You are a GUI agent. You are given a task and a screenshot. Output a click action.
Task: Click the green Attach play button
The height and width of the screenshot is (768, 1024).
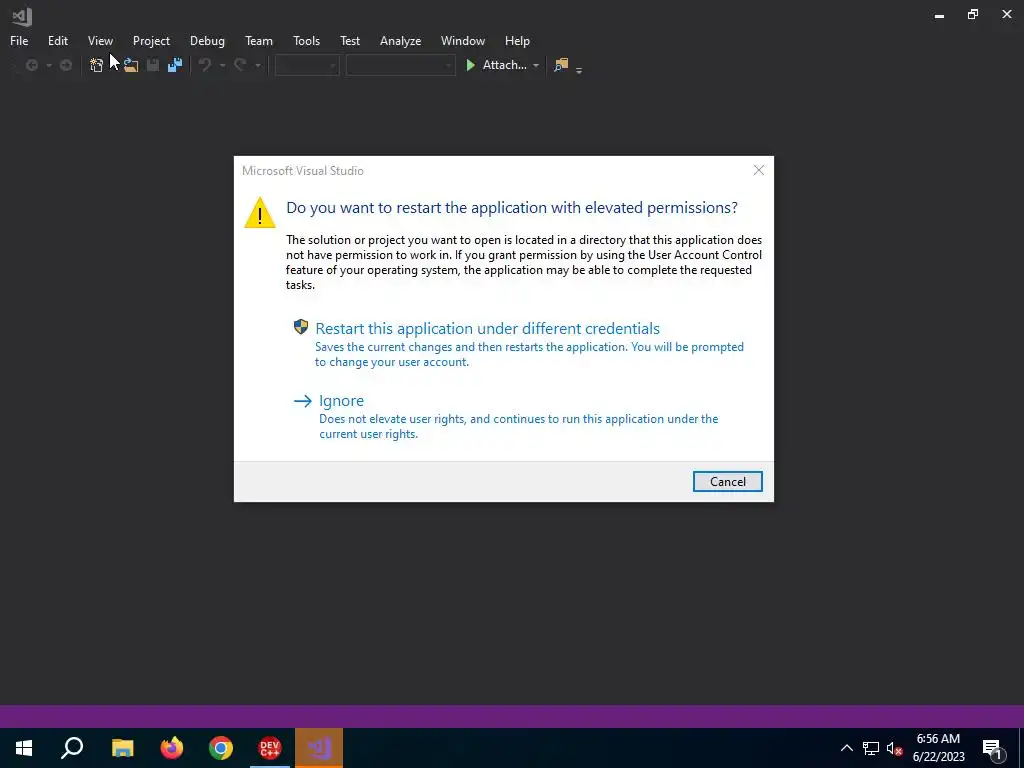click(x=470, y=65)
